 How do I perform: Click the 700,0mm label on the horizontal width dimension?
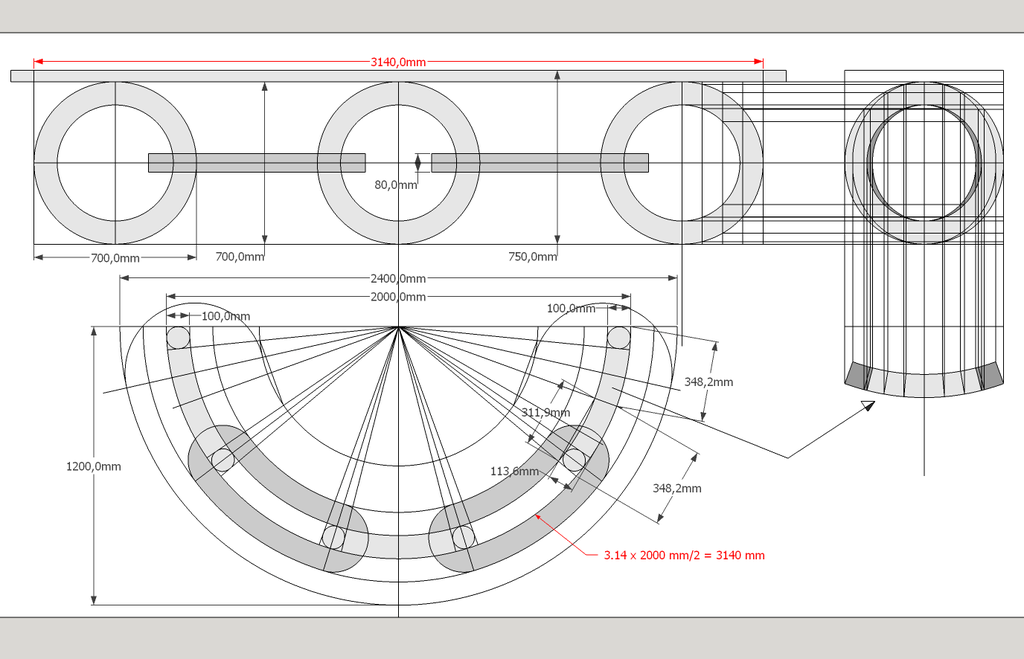(115, 258)
